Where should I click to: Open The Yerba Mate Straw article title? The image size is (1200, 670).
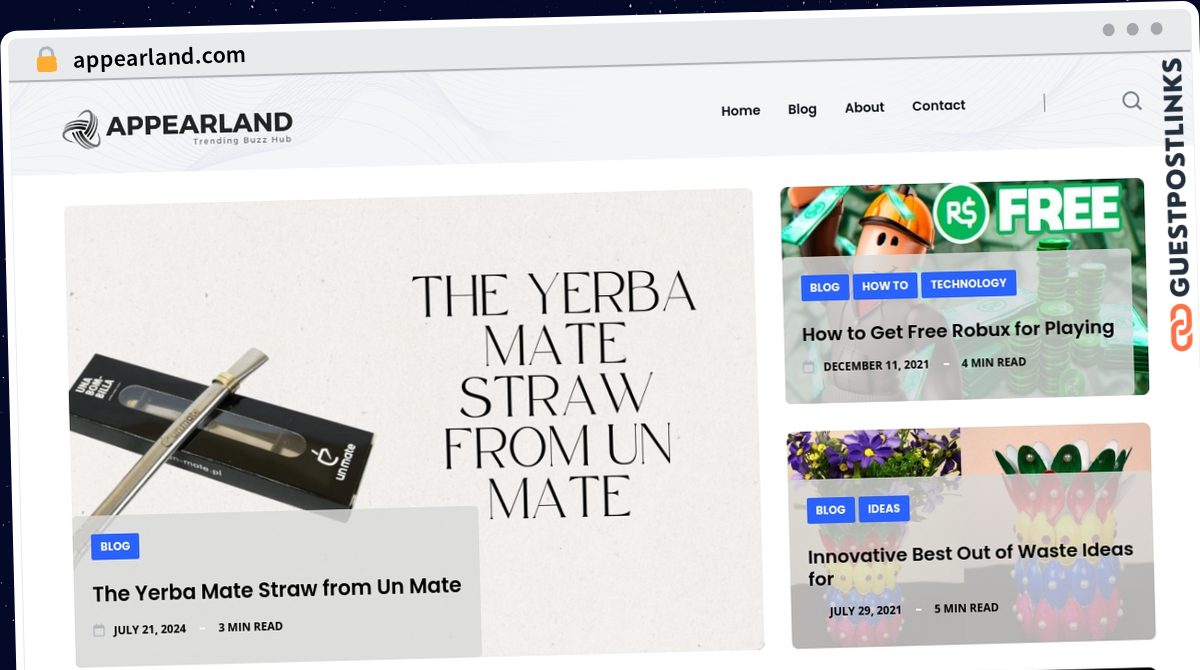click(x=277, y=588)
